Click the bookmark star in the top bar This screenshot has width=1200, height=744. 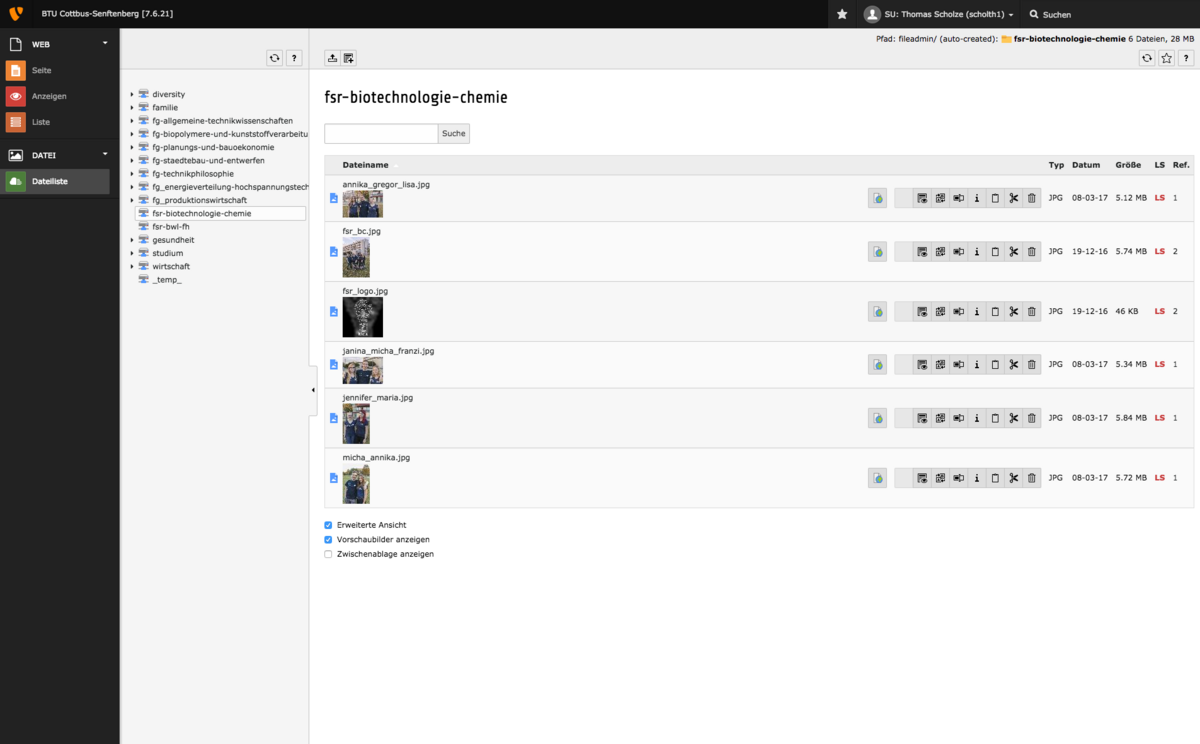[842, 14]
